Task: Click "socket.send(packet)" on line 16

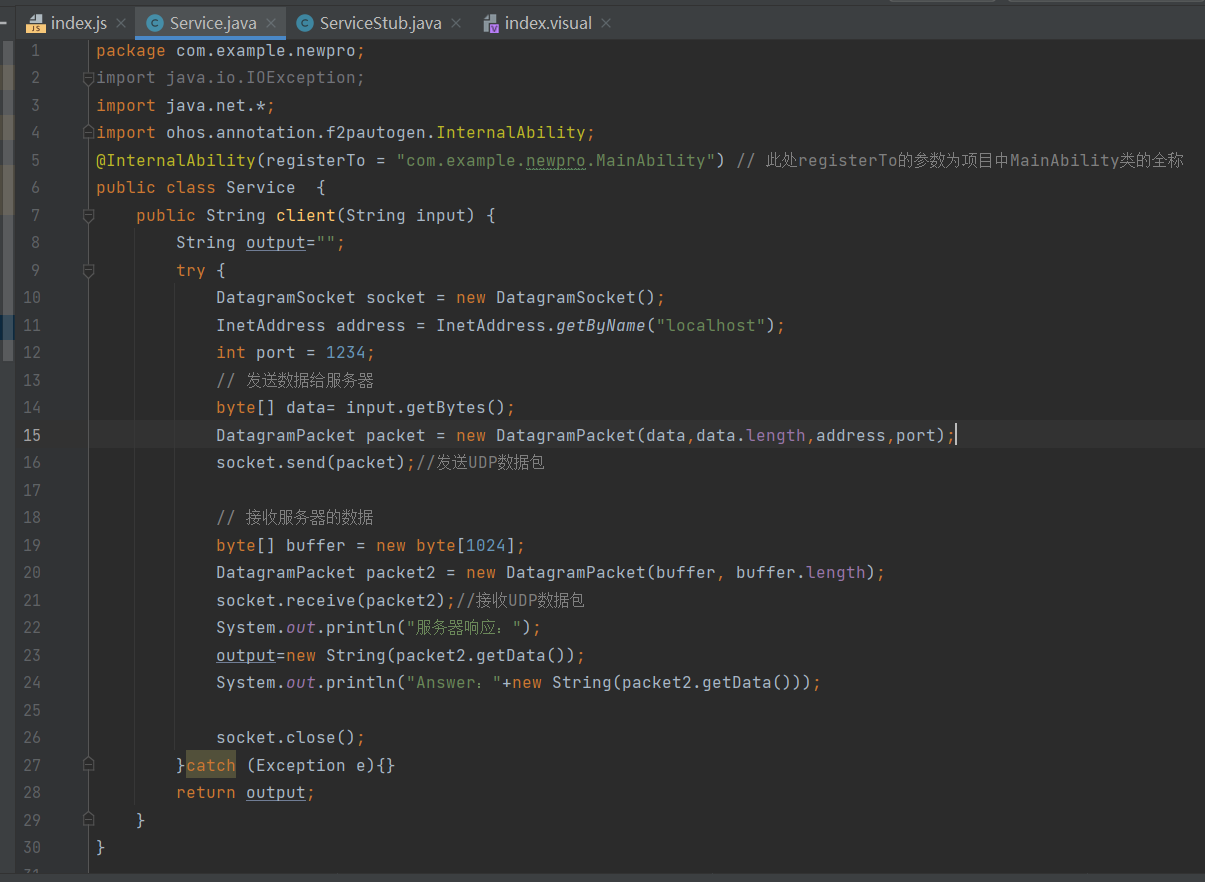Action: [x=310, y=463]
